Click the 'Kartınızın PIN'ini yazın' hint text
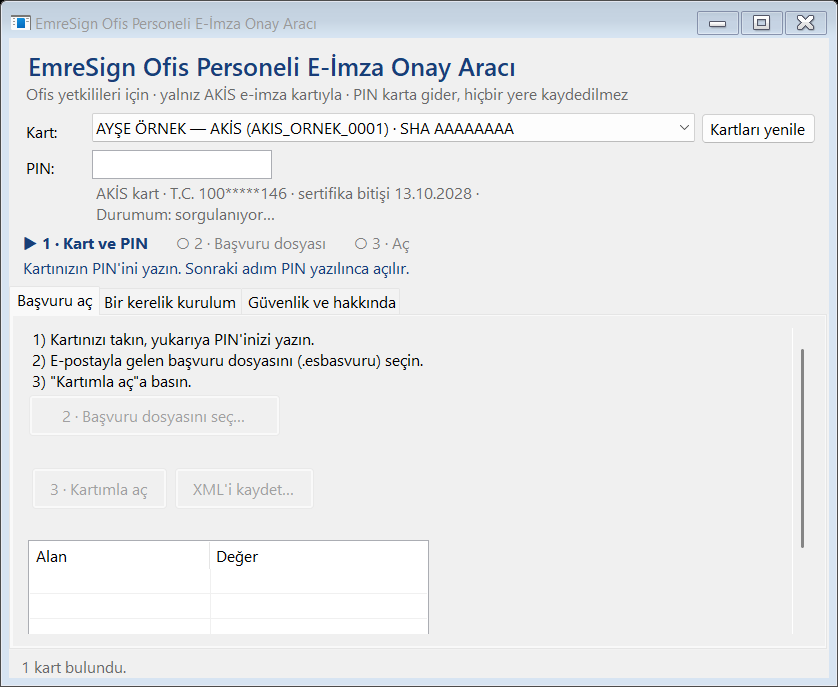The image size is (838, 687). coord(216,268)
